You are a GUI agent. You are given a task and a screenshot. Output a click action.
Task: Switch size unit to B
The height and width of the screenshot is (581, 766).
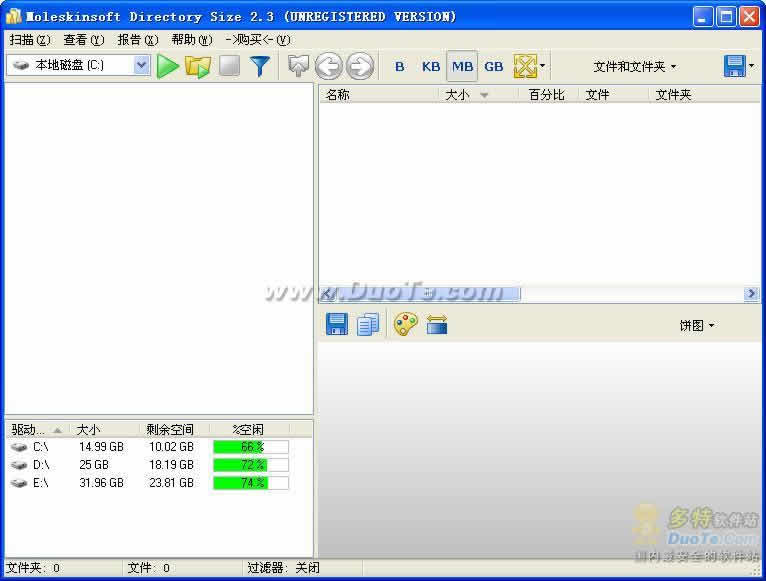point(400,66)
